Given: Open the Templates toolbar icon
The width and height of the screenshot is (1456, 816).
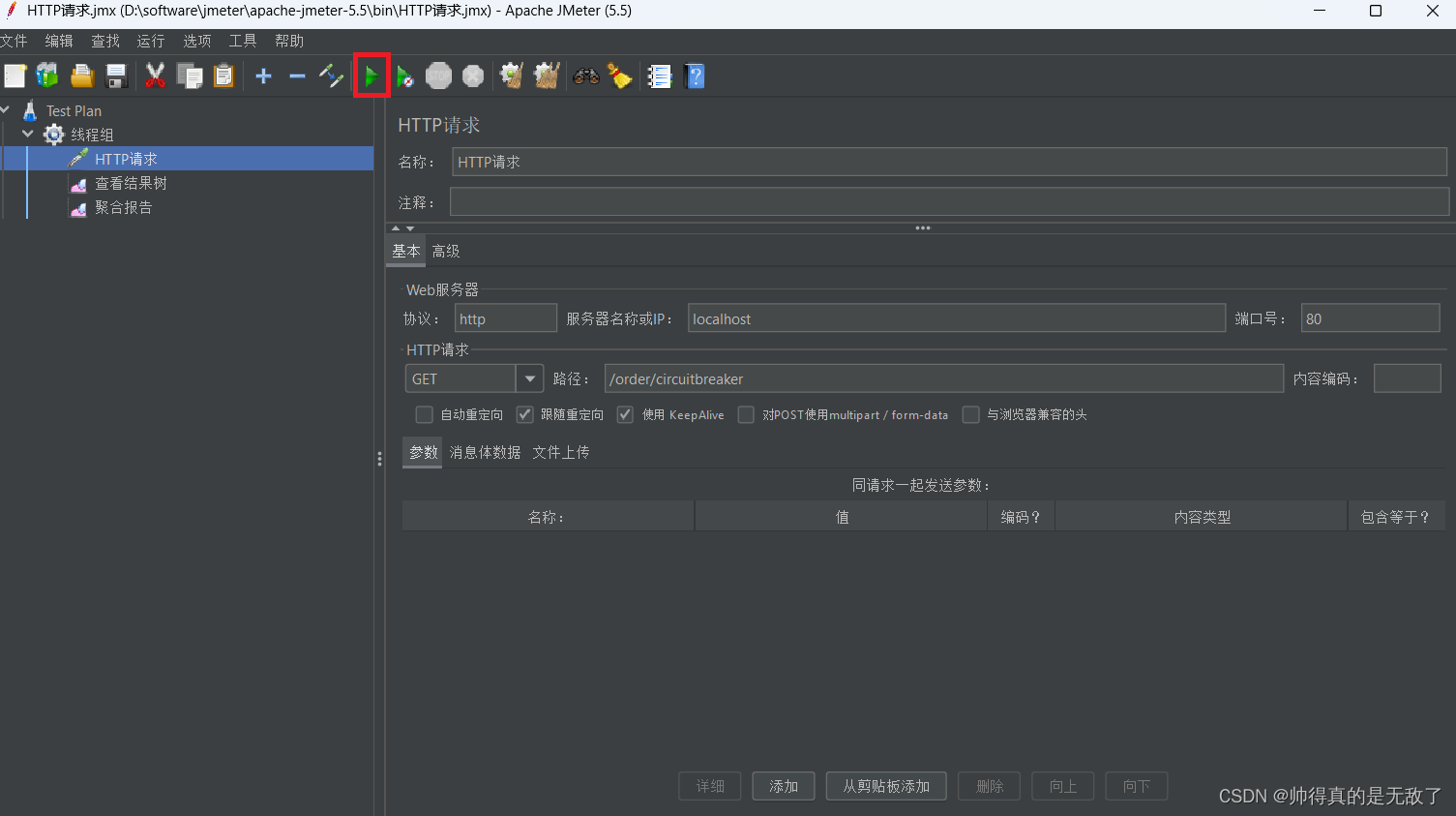Looking at the screenshot, I should click(47, 76).
